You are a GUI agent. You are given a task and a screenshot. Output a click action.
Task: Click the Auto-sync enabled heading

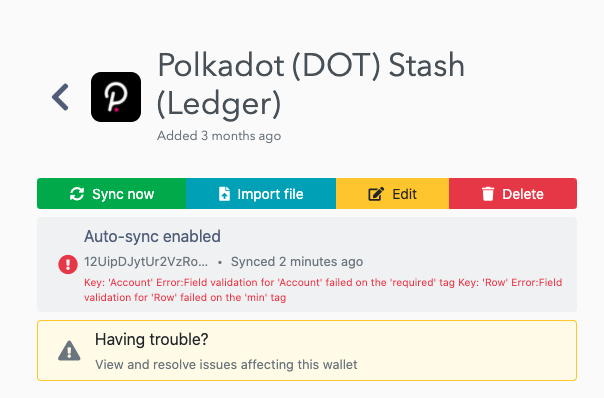pos(153,236)
